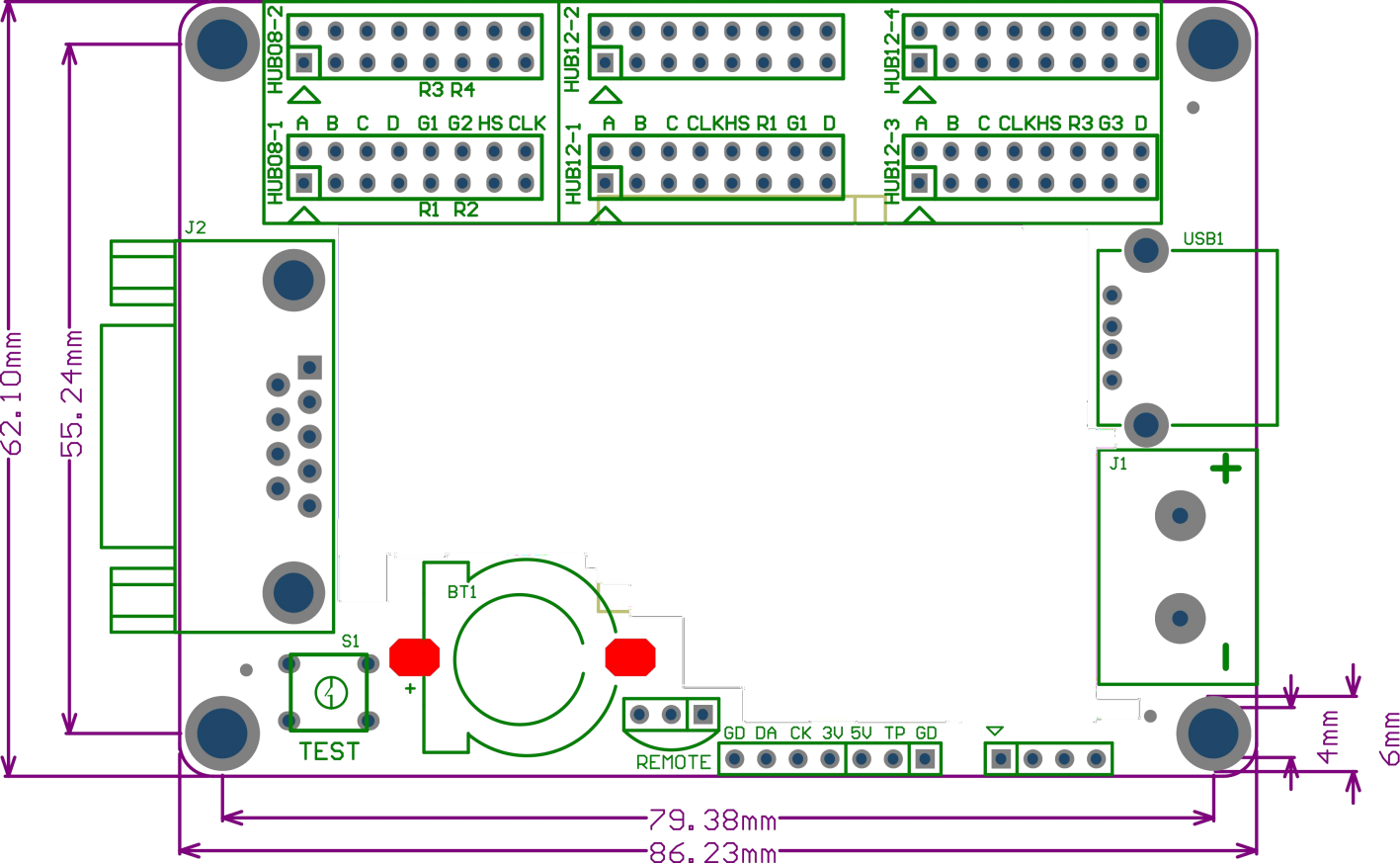Click the DA pin label
Viewport: 1400px width, 863px height.
pyautogui.click(x=766, y=734)
